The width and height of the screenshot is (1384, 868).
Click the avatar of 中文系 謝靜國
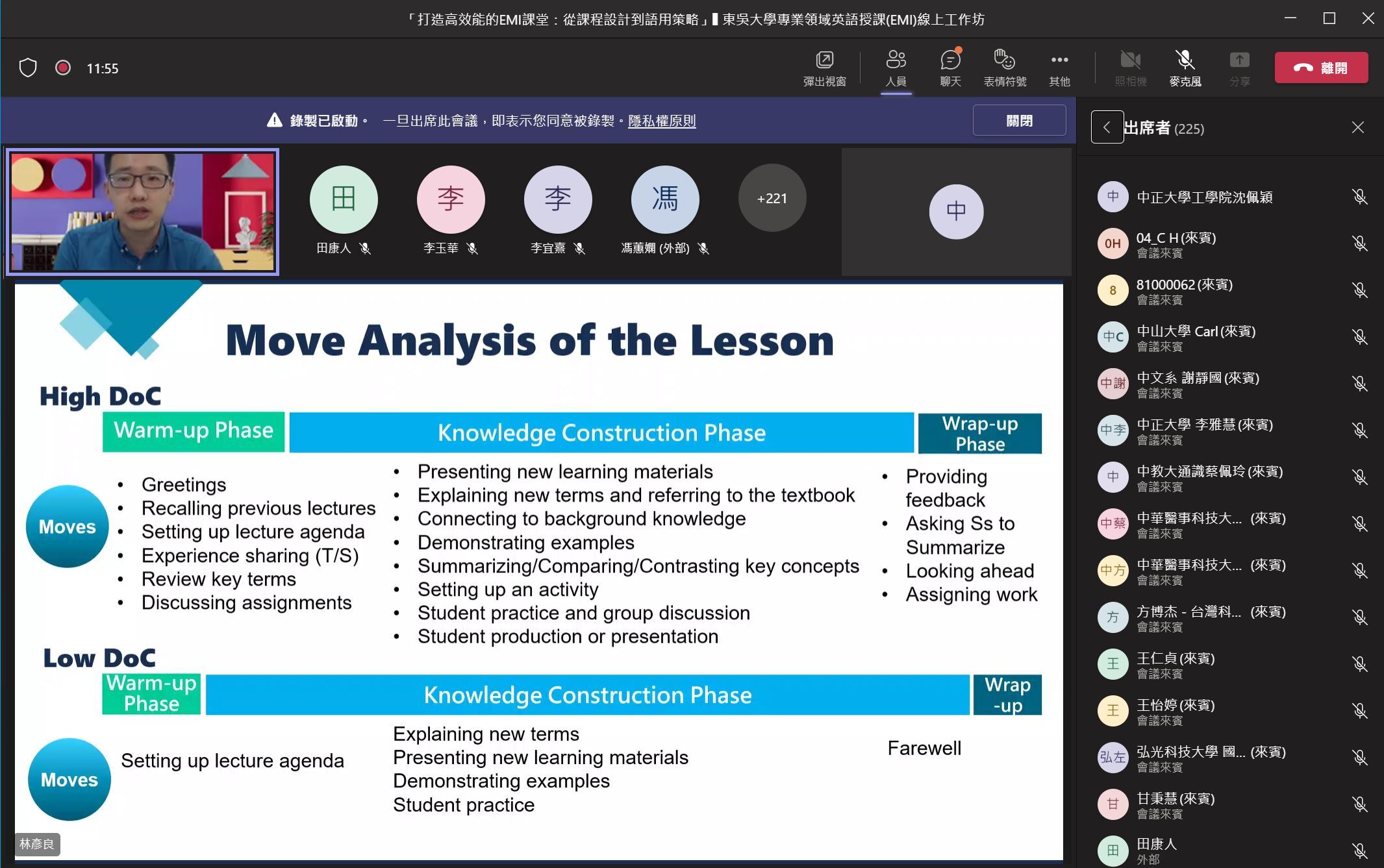(1113, 384)
